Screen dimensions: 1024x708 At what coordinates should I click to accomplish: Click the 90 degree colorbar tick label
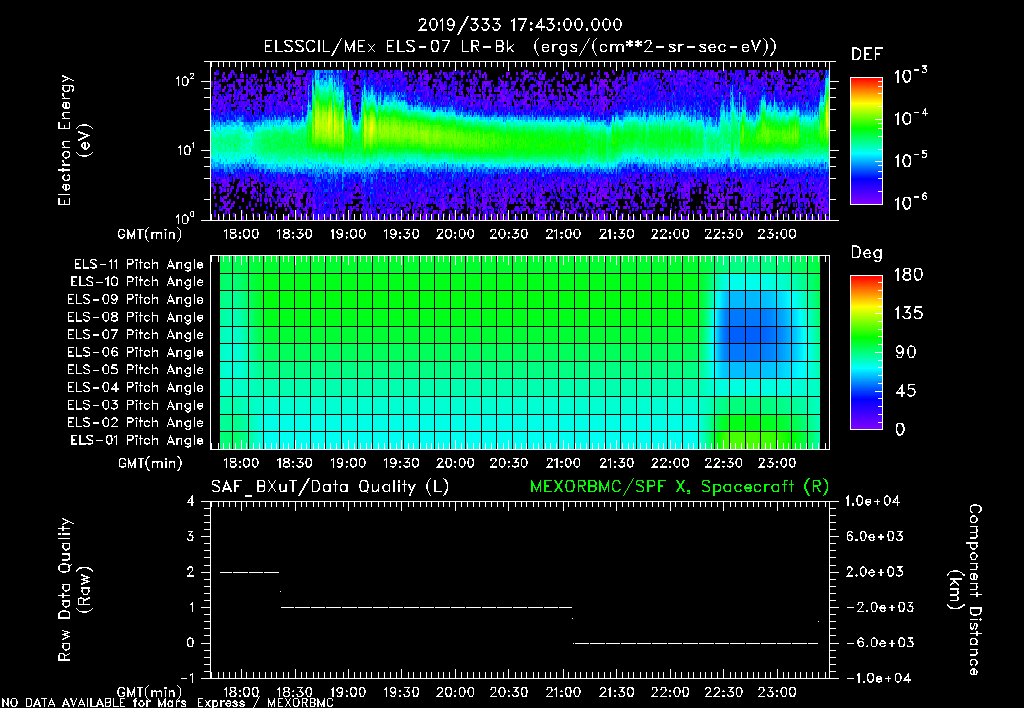[904, 352]
